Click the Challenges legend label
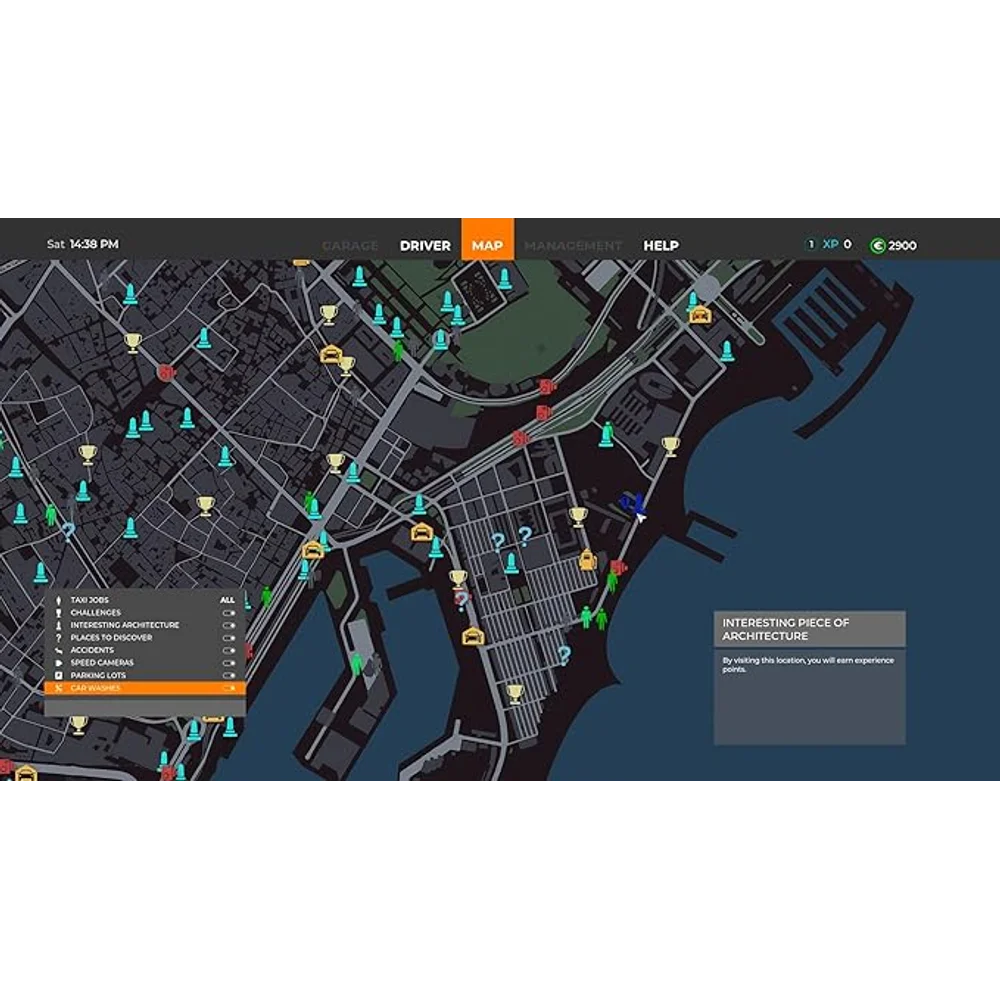Image resolution: width=1000 pixels, height=1000 pixels. (96, 613)
